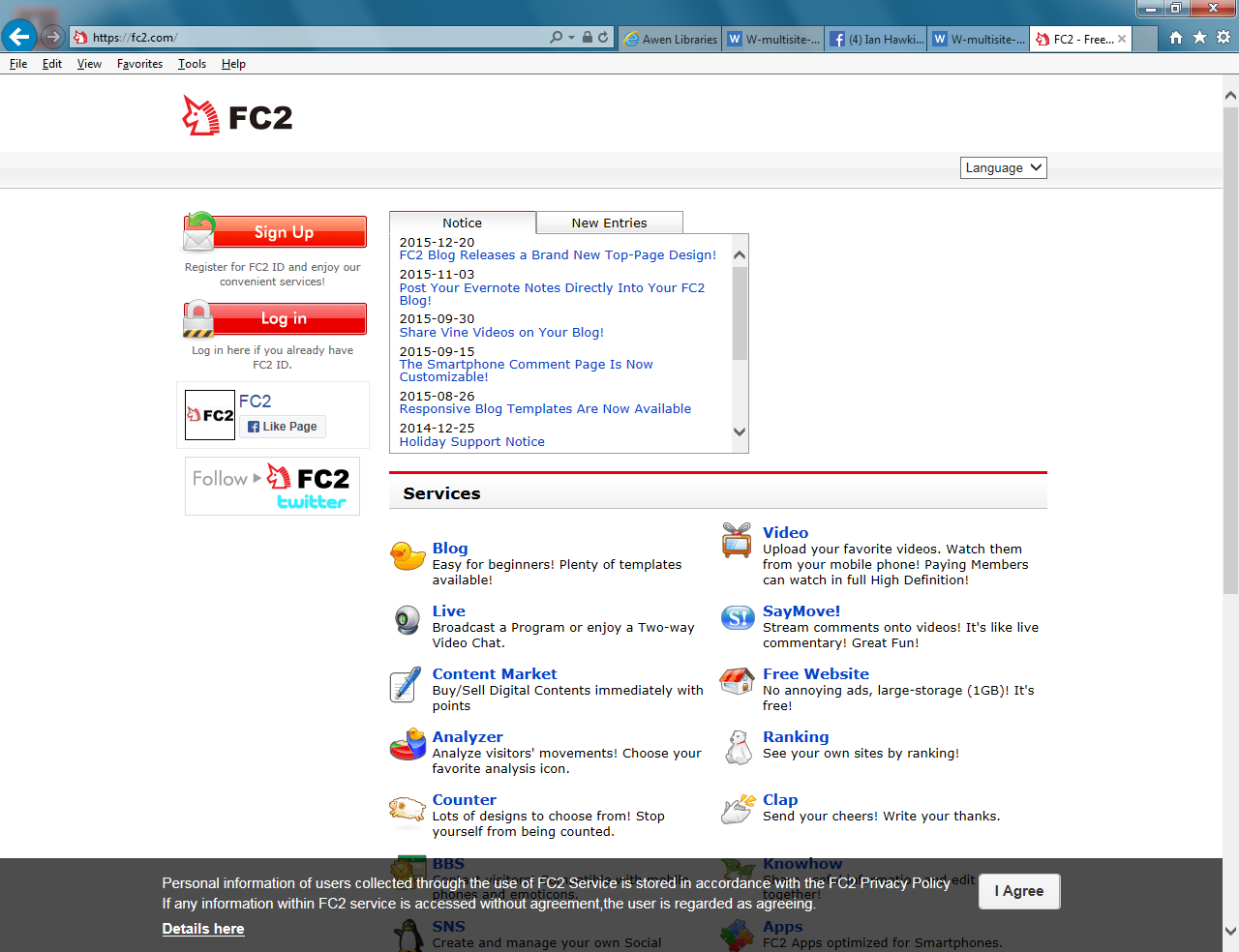This screenshot has height=952, width=1239.
Task: Open the Language dropdown
Action: pyautogui.click(x=1004, y=167)
